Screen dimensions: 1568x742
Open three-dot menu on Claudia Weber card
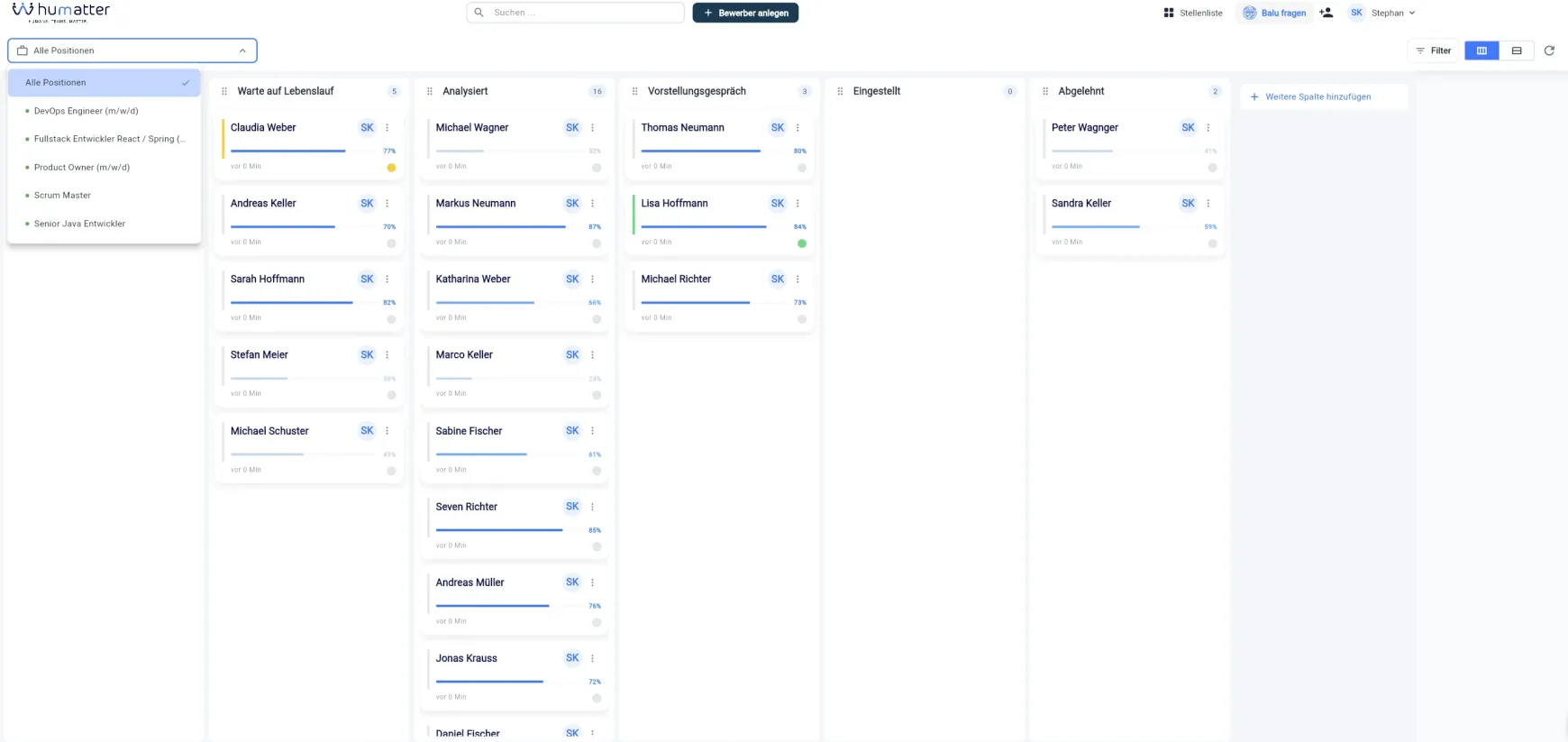(387, 128)
